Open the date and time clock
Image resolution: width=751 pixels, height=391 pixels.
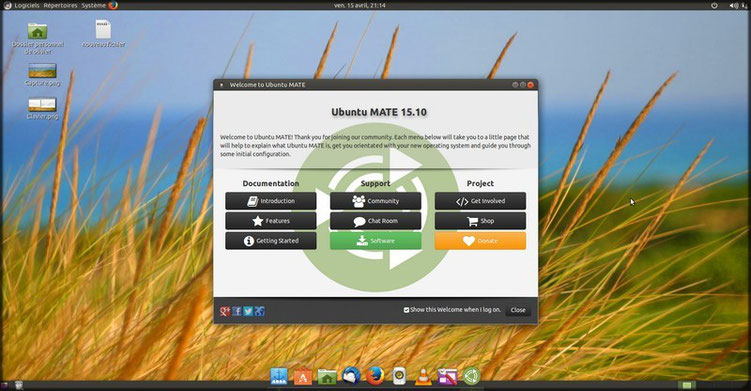(x=360, y=5)
